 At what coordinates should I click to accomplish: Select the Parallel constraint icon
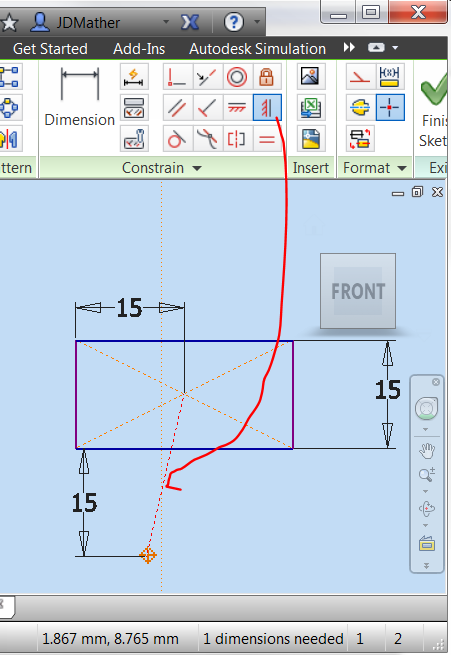(177, 108)
